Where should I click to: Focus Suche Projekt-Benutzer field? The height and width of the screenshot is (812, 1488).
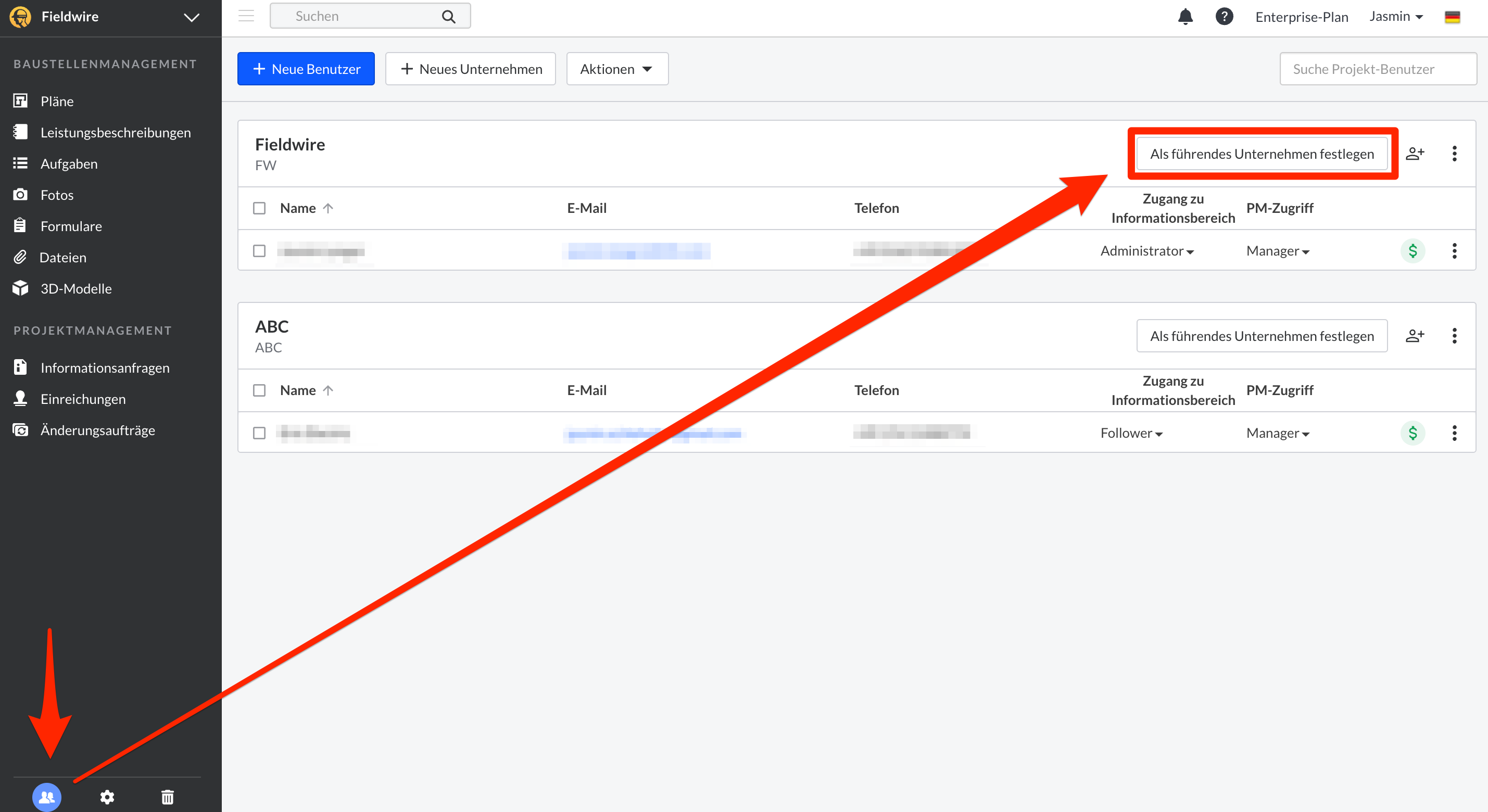(x=1378, y=69)
